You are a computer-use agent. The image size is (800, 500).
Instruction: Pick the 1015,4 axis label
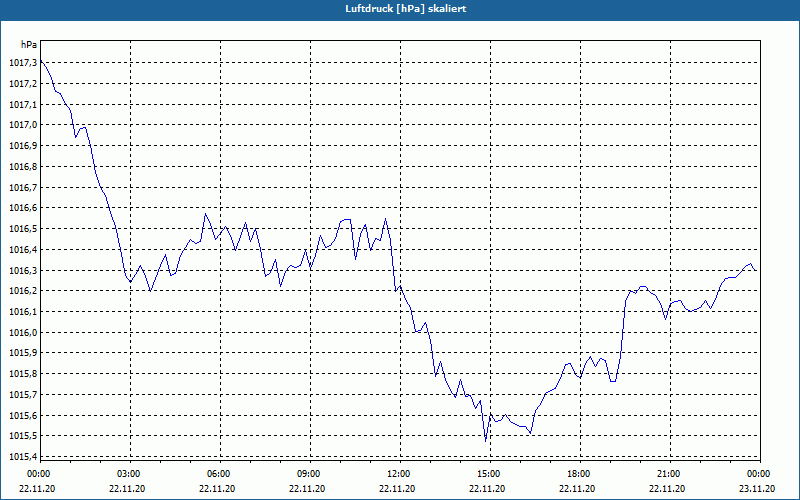point(23,457)
